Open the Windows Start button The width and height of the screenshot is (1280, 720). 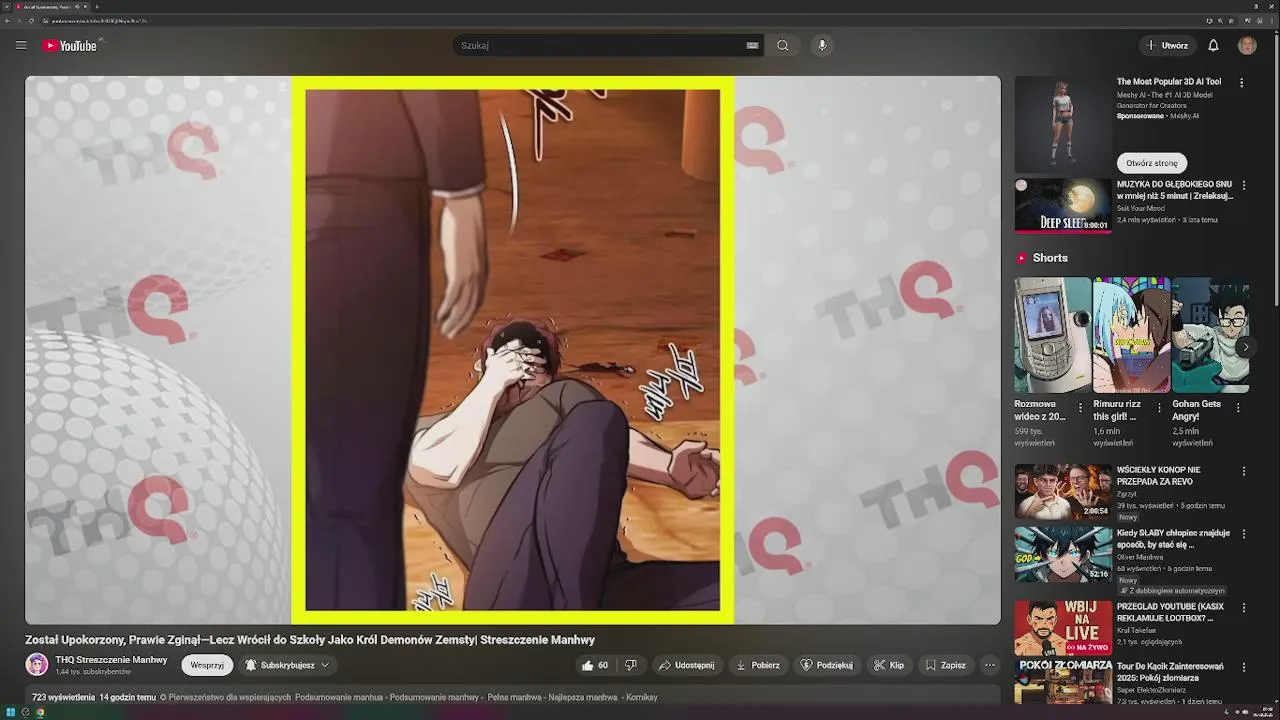click(x=11, y=712)
